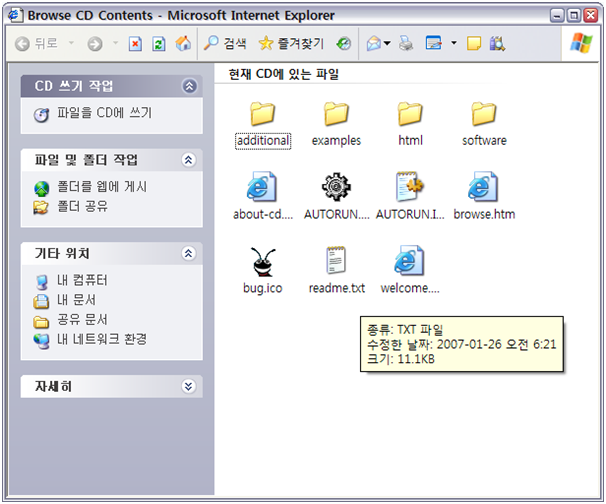Select the AUTORUN.I... setup info file icon
Screen dimensions: 606x504
click(410, 187)
